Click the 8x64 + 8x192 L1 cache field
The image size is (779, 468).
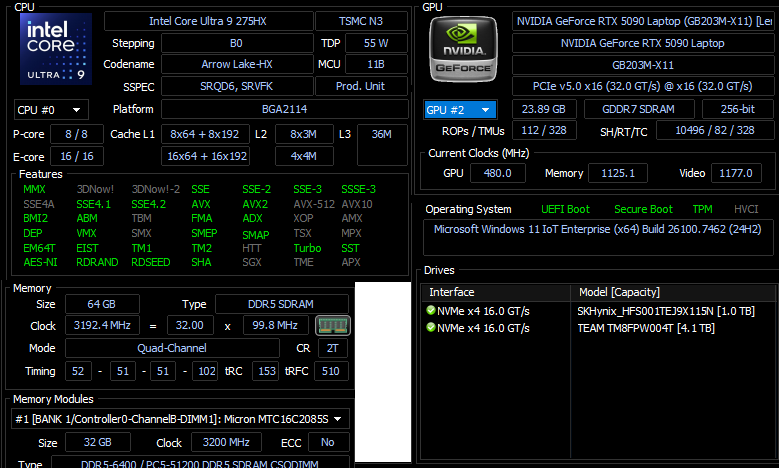[205, 134]
